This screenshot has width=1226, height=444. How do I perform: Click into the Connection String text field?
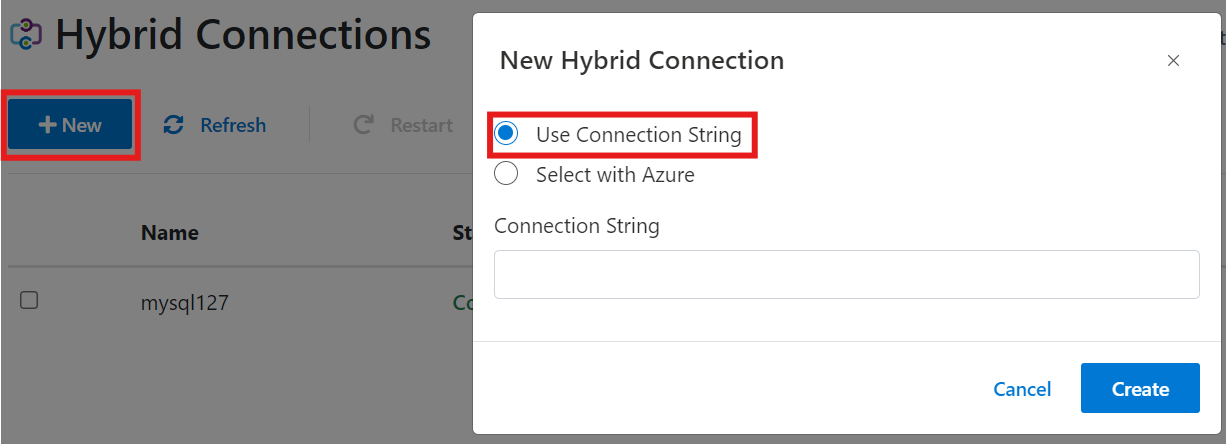click(x=846, y=274)
